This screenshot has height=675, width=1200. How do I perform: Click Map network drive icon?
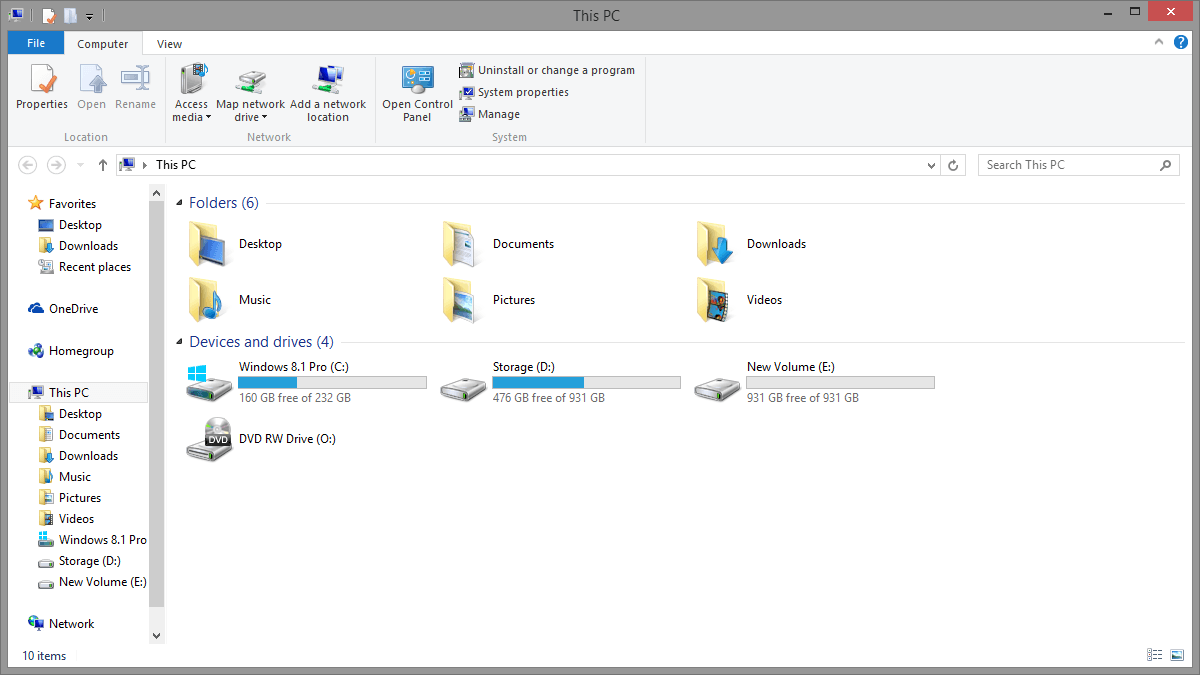pos(250,79)
